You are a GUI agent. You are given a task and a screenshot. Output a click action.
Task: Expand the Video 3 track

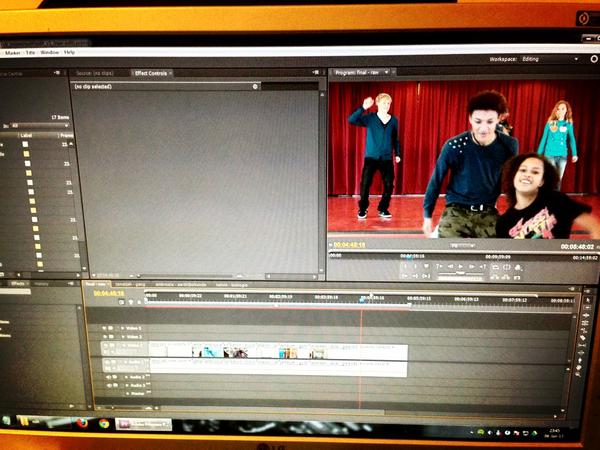[x=122, y=328]
